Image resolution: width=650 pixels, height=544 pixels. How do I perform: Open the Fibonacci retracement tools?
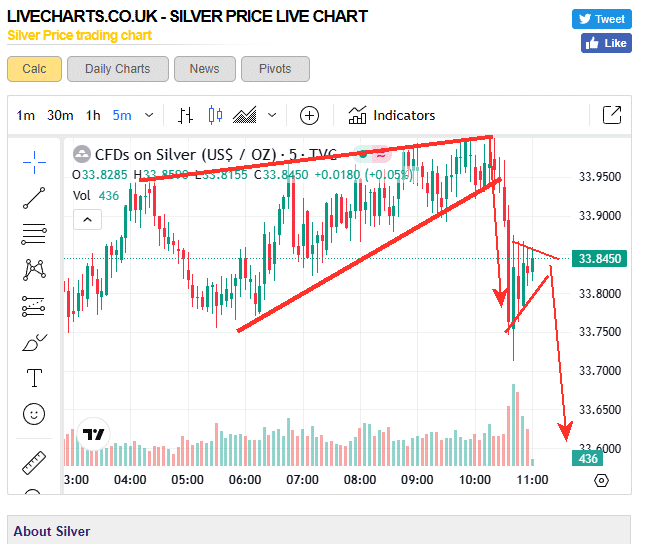point(35,234)
